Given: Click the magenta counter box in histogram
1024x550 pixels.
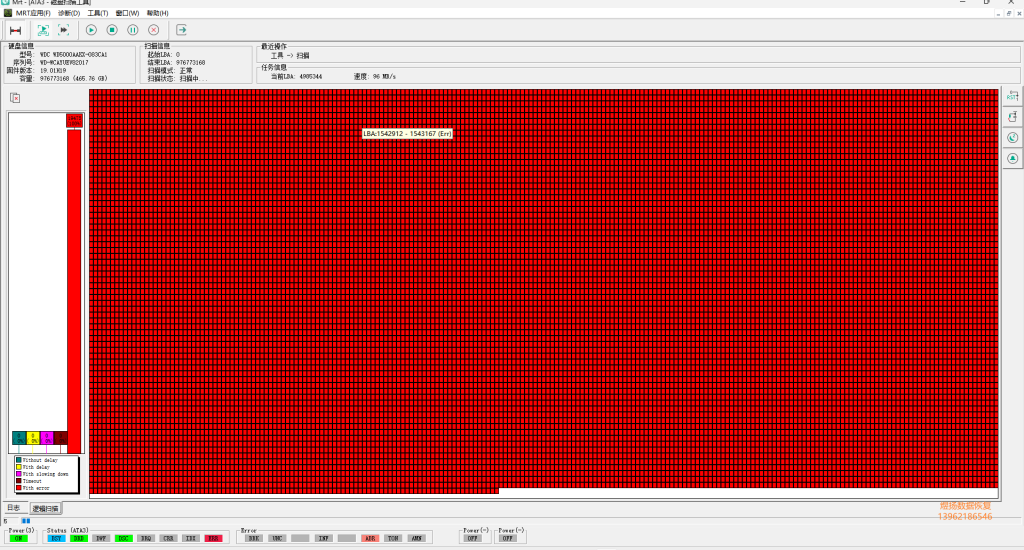Looking at the screenshot, I should 46,438.
